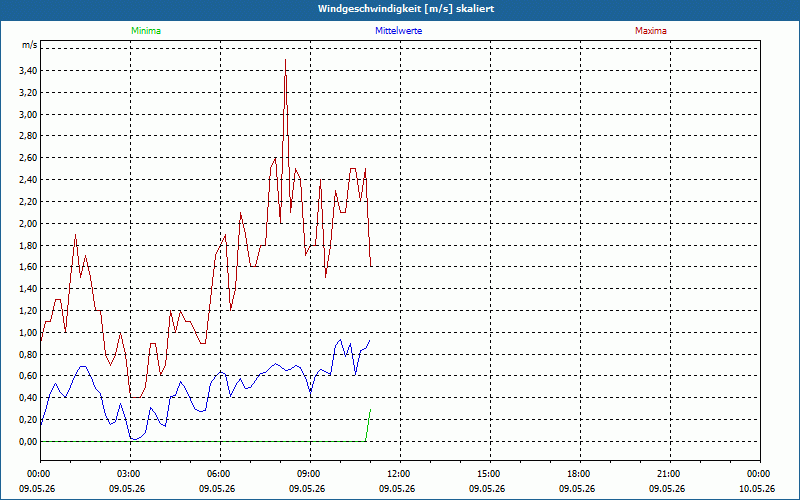Image resolution: width=800 pixels, height=500 pixels.
Task: Click the '0,40' y-axis value
Action: click(x=28, y=398)
